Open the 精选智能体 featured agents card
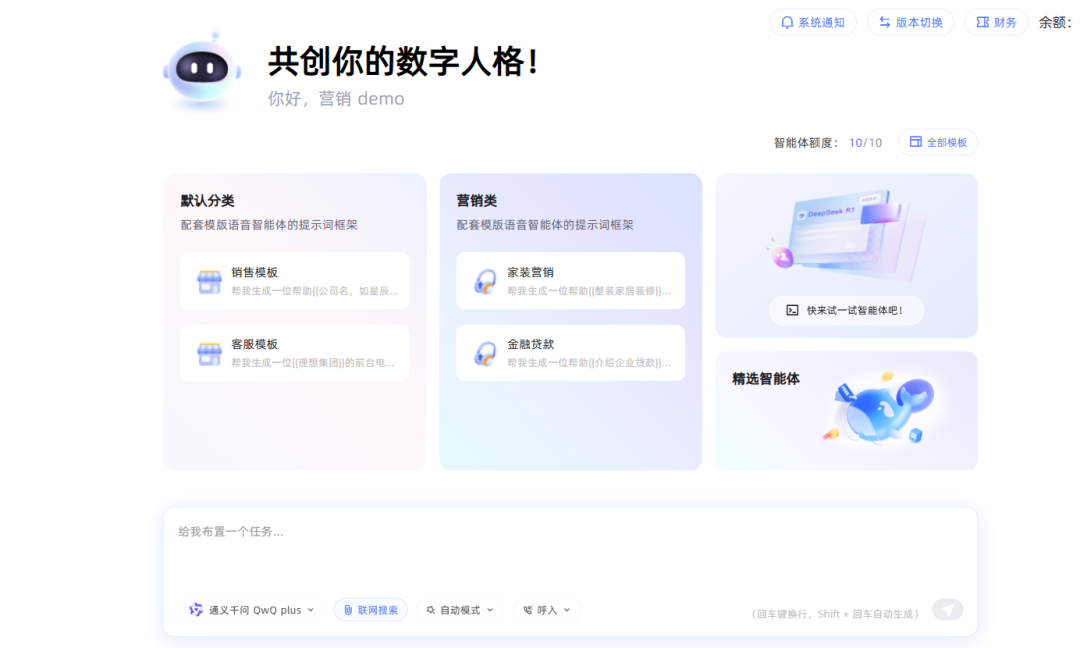 point(846,410)
